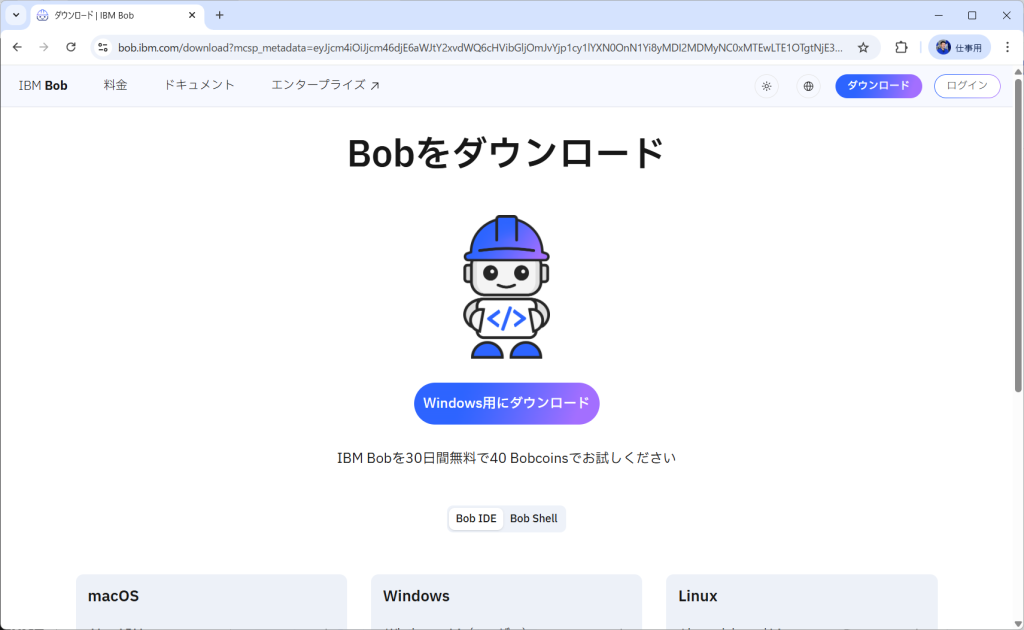1024x630 pixels.
Task: Close the ダウンロード | IBM Bob tab
Action: pos(192,15)
